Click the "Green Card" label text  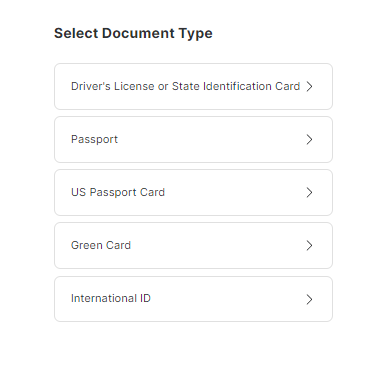pos(101,245)
